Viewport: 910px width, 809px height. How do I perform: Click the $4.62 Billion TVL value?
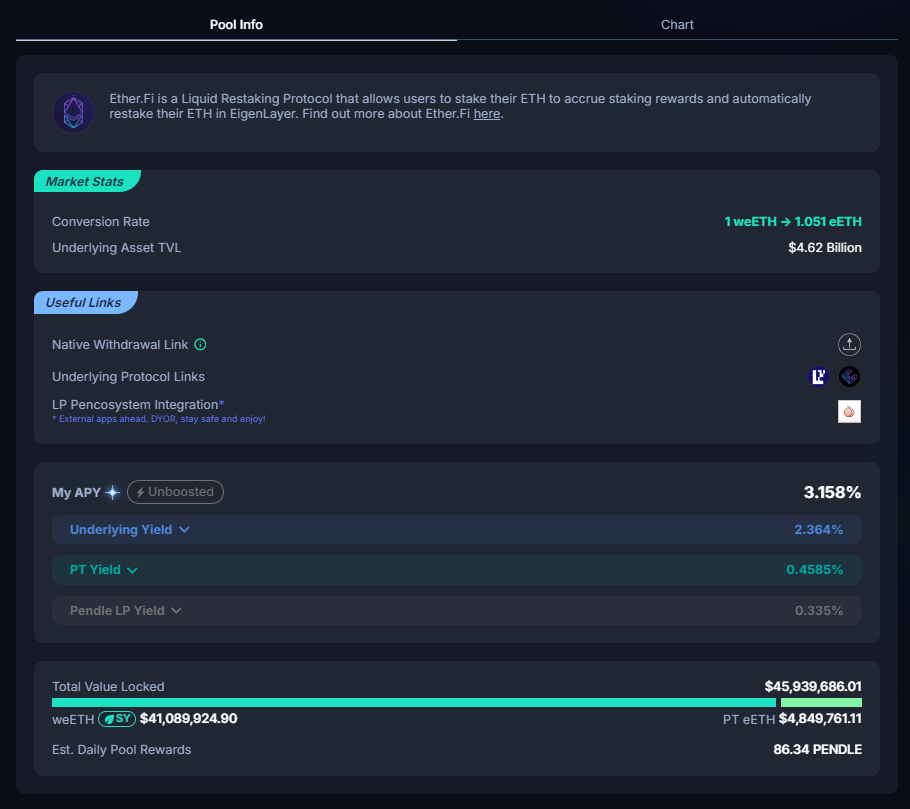[825, 248]
